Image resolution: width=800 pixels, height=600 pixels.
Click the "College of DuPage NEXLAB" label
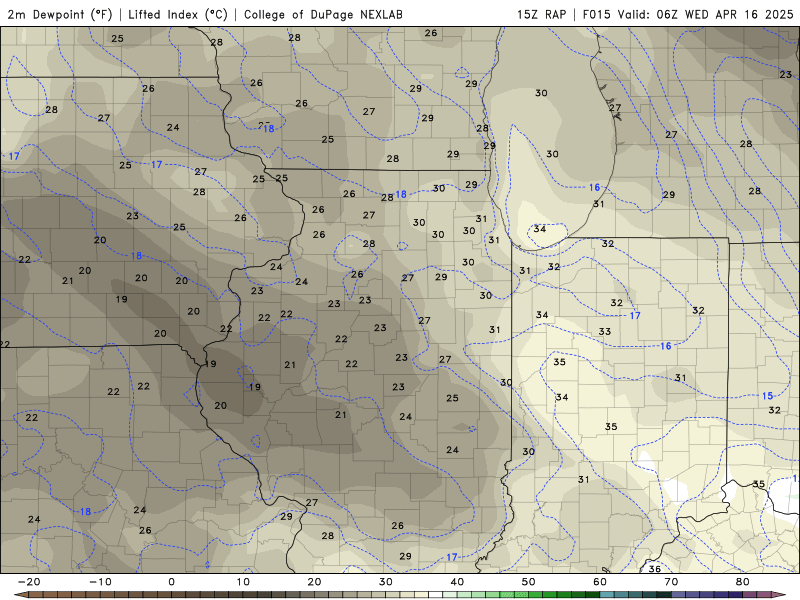(x=323, y=14)
